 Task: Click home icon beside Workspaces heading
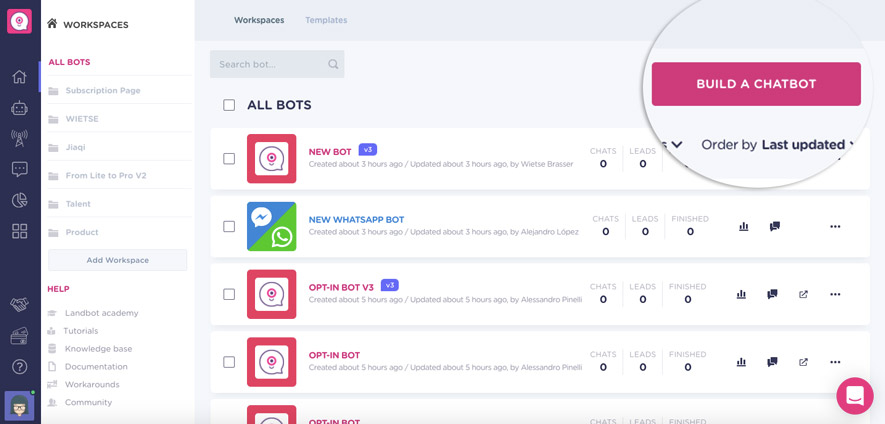(52, 24)
